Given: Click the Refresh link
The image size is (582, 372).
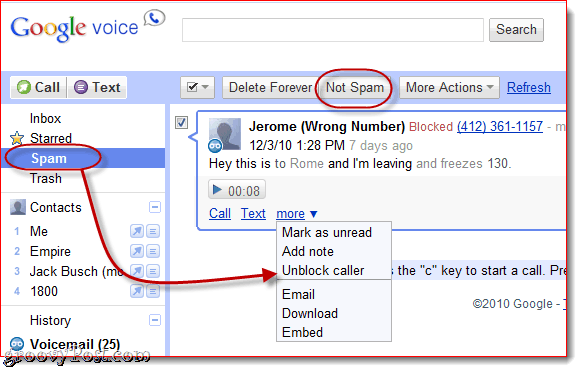Looking at the screenshot, I should (x=529, y=88).
